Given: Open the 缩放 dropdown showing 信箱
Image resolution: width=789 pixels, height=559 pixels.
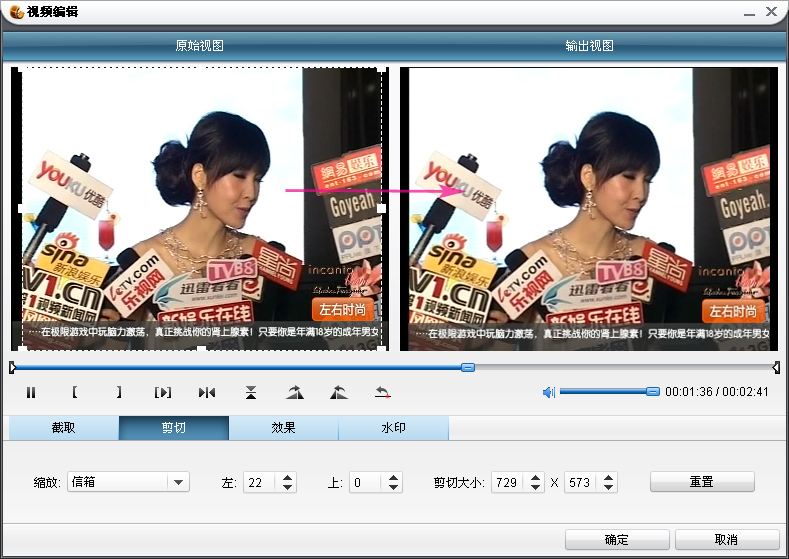Looking at the screenshot, I should (128, 482).
